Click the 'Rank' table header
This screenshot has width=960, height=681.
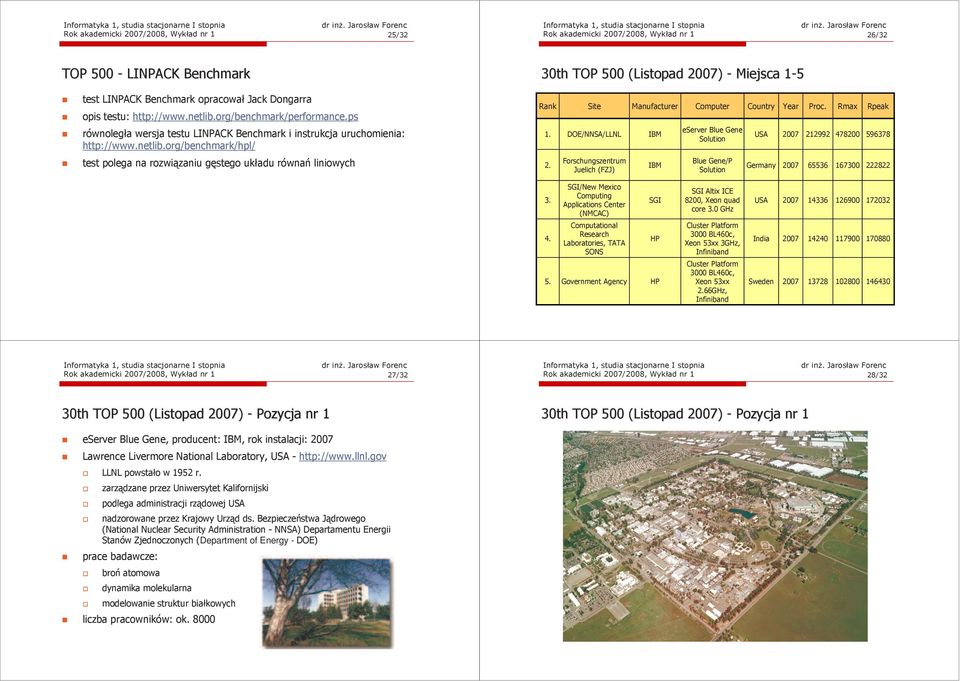[547, 106]
